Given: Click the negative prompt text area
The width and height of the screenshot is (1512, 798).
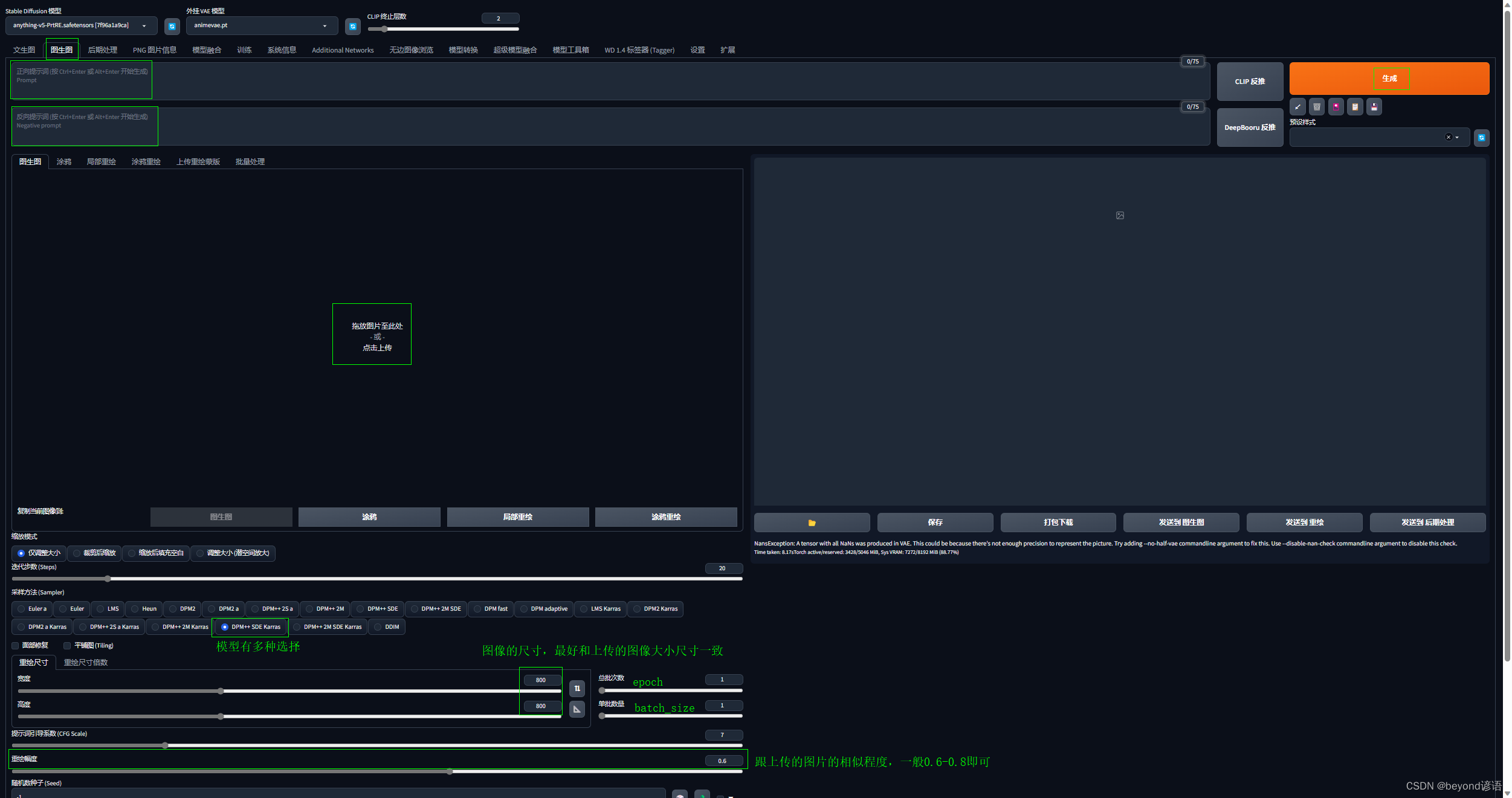Looking at the screenshot, I should [x=610, y=126].
